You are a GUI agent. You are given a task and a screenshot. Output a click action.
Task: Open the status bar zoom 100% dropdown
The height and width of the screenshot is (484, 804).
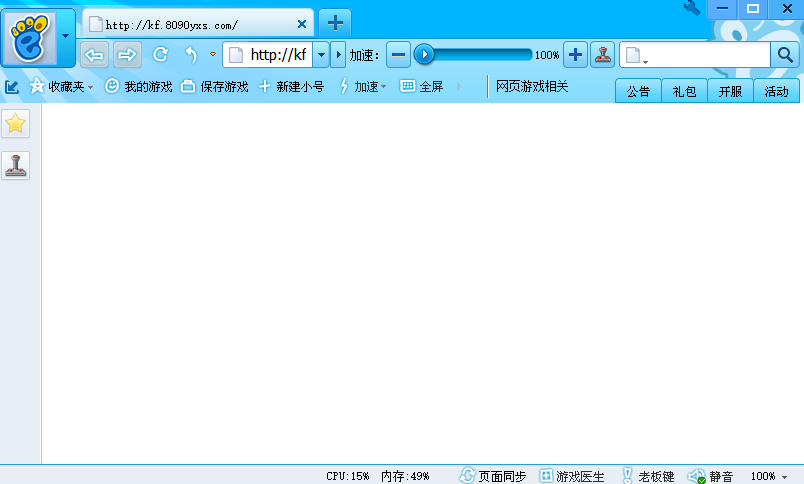tap(769, 476)
